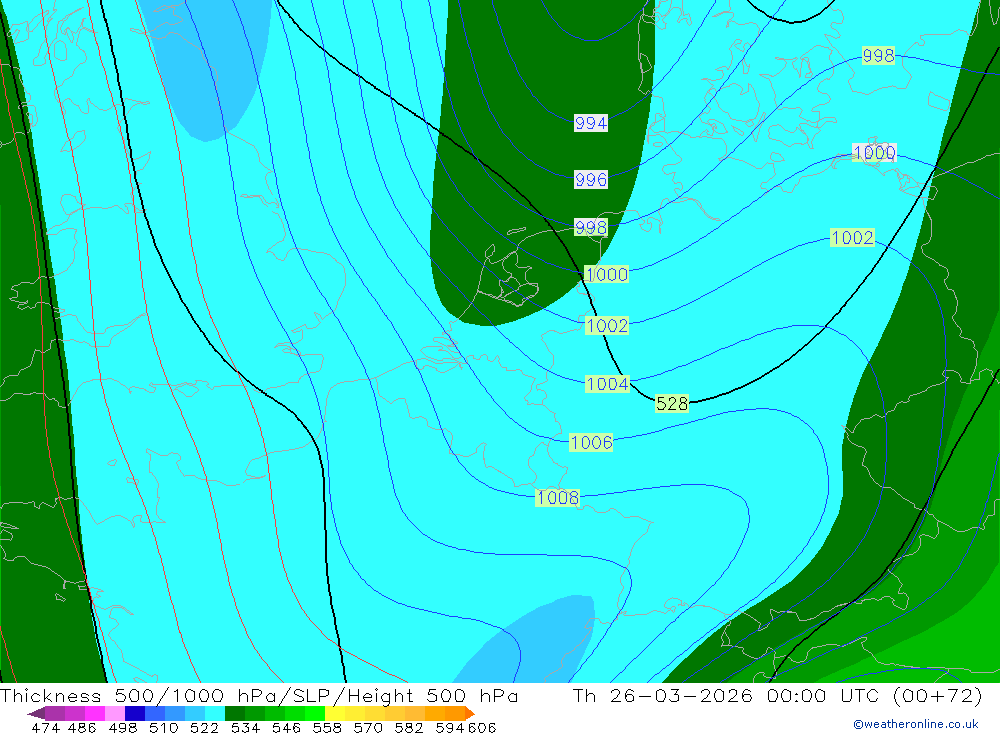This screenshot has height=733, width=1000.
Task: Click the legend value 546
Action: 286,727
